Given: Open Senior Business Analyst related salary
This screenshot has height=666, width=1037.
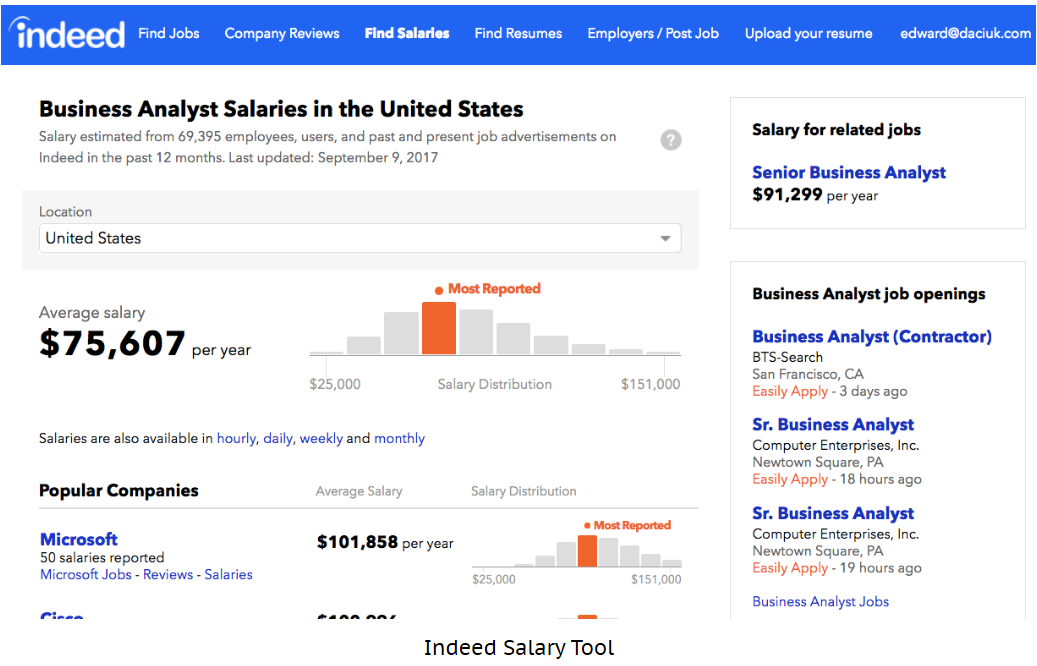Looking at the screenshot, I should pyautogui.click(x=849, y=172).
